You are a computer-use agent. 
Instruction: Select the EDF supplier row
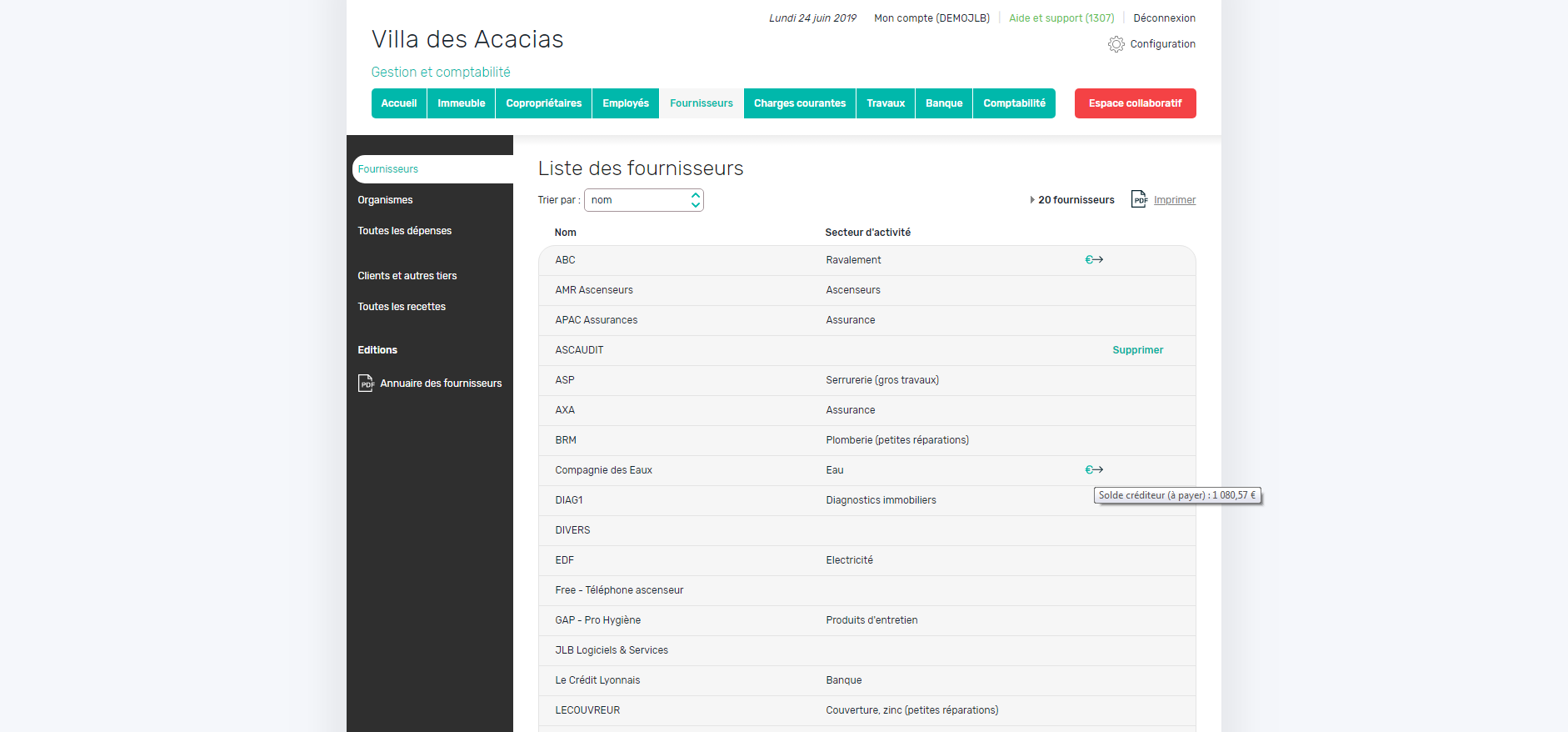point(867,560)
